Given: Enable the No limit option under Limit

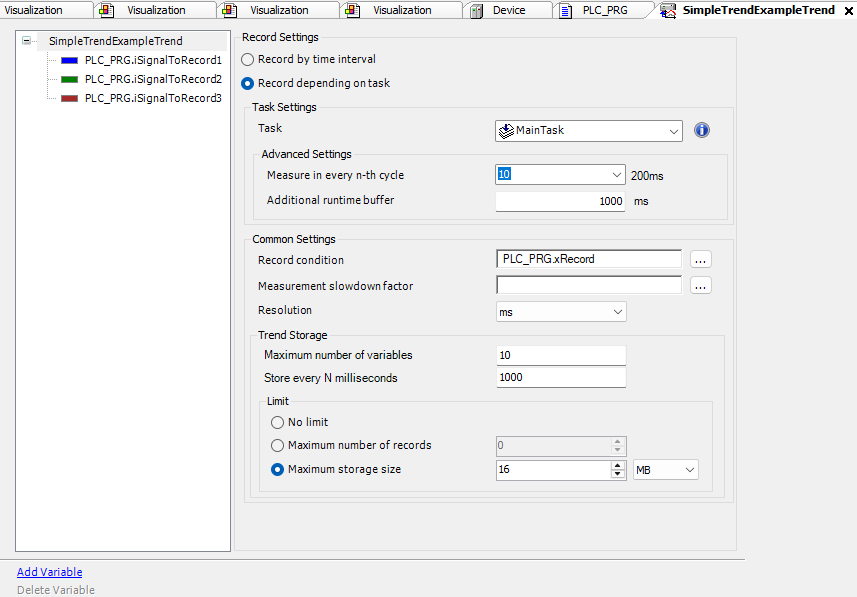Looking at the screenshot, I should (x=276, y=422).
